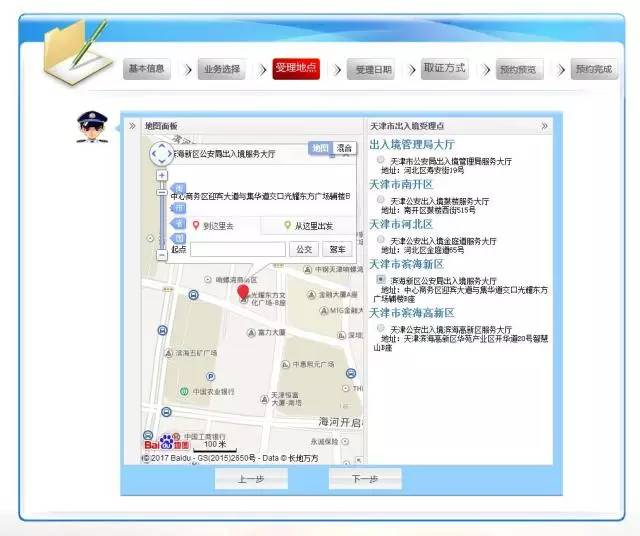Screen dimensions: 640x536
Task: Click the 天津公安出入境滨海高新区服务大厅 label
Action: 451,329
